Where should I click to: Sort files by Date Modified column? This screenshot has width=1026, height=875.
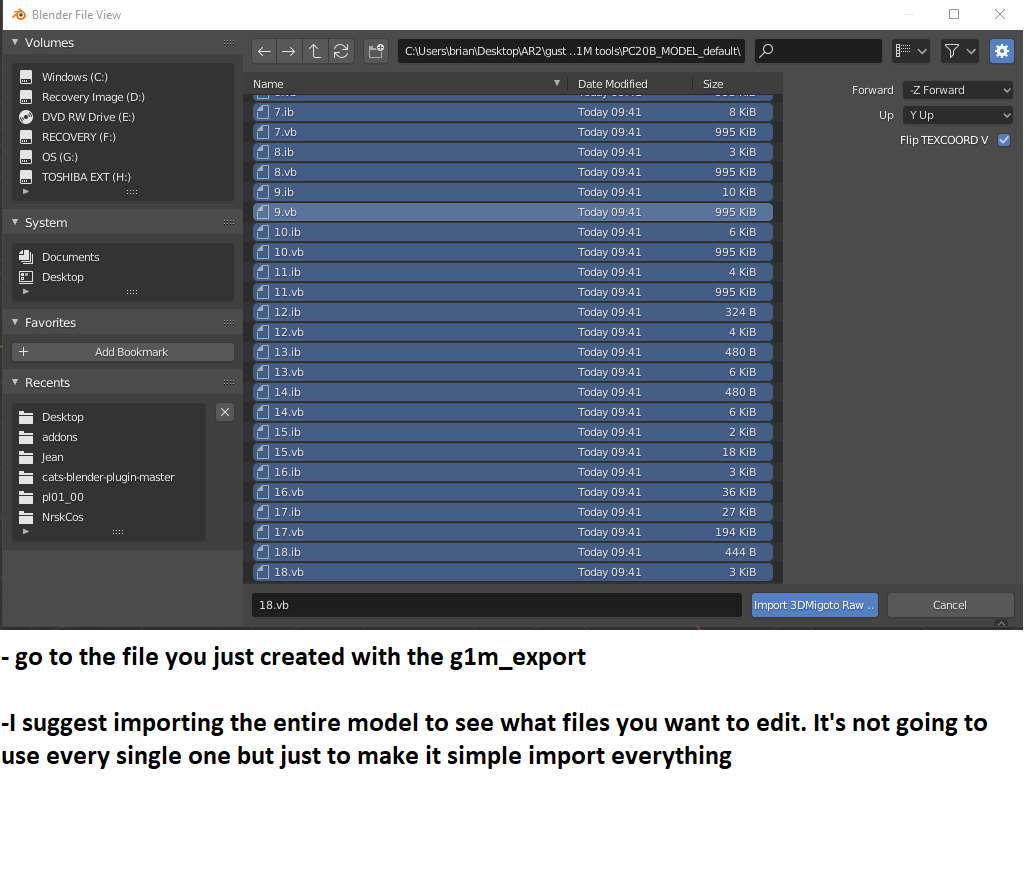(x=612, y=84)
